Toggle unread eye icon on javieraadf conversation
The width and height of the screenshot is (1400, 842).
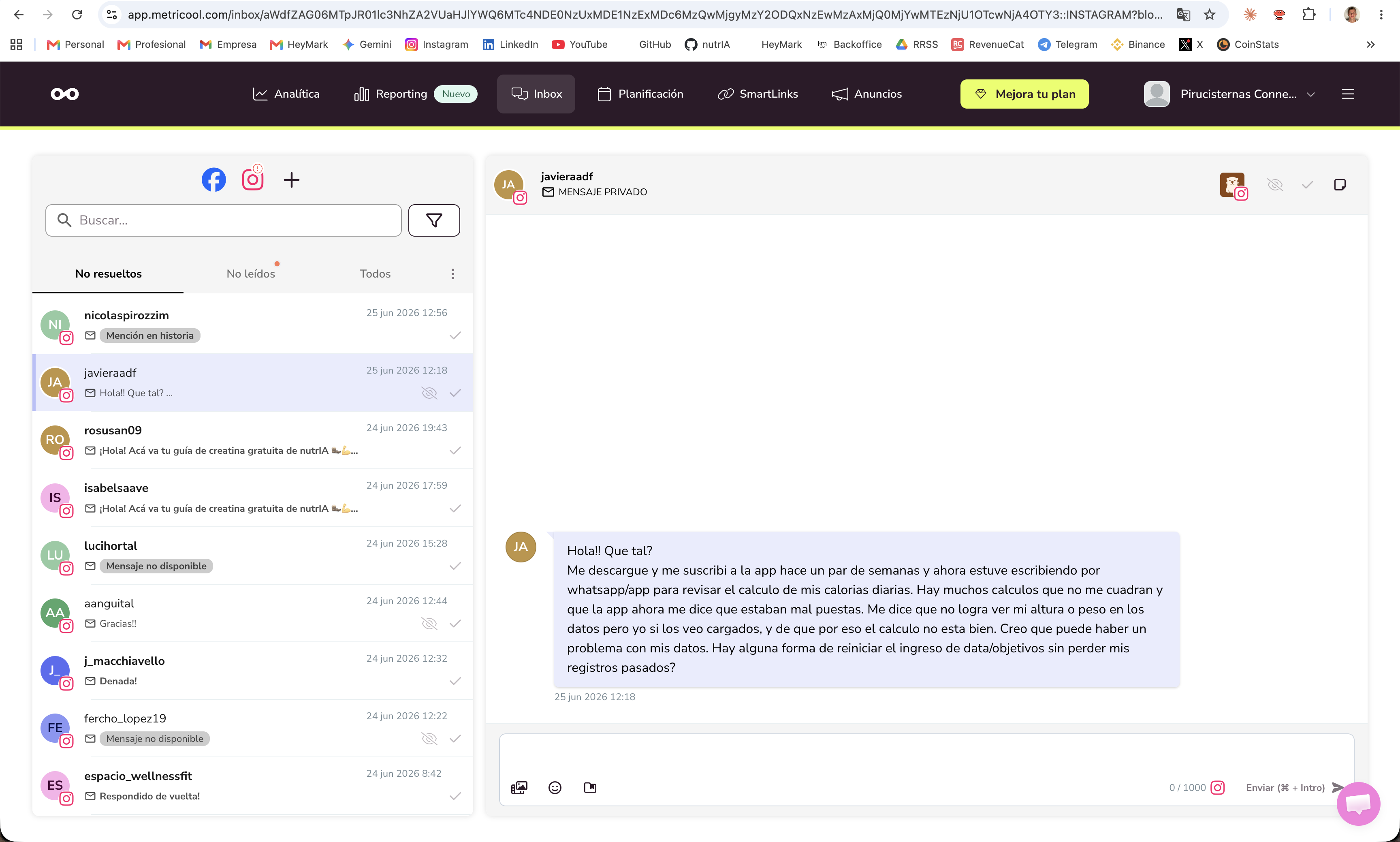click(x=429, y=393)
